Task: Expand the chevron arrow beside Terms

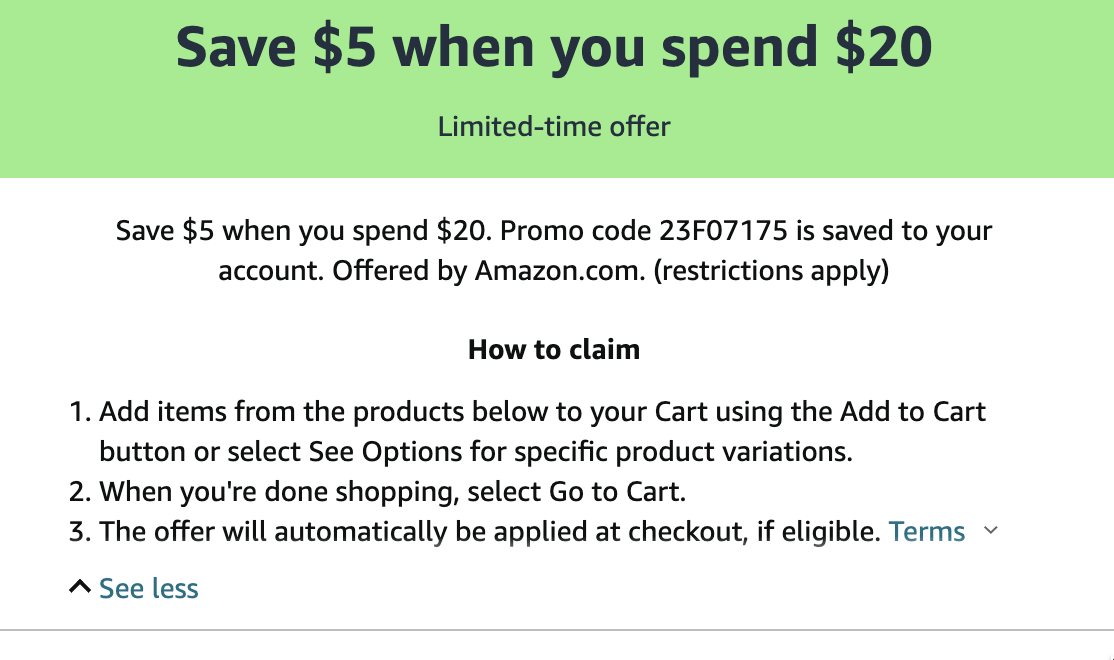Action: [991, 531]
